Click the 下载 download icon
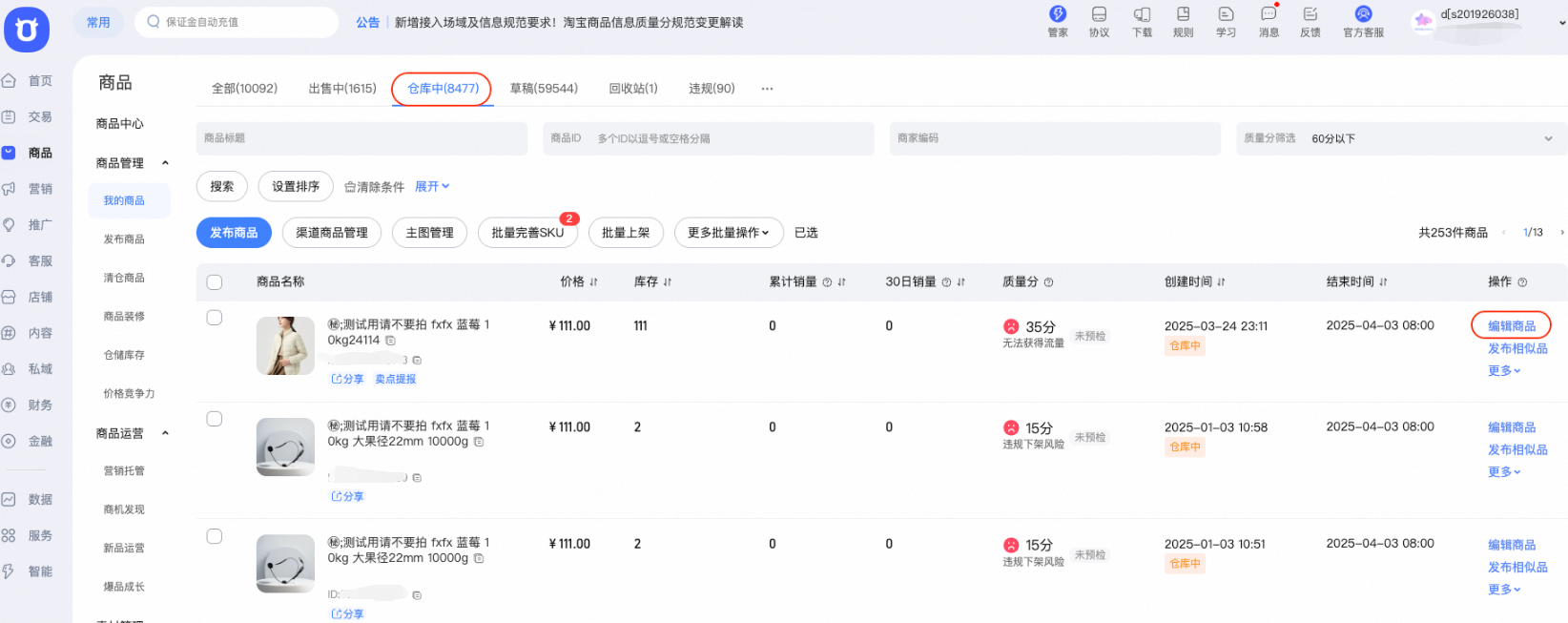The height and width of the screenshot is (623, 1568). click(1142, 14)
